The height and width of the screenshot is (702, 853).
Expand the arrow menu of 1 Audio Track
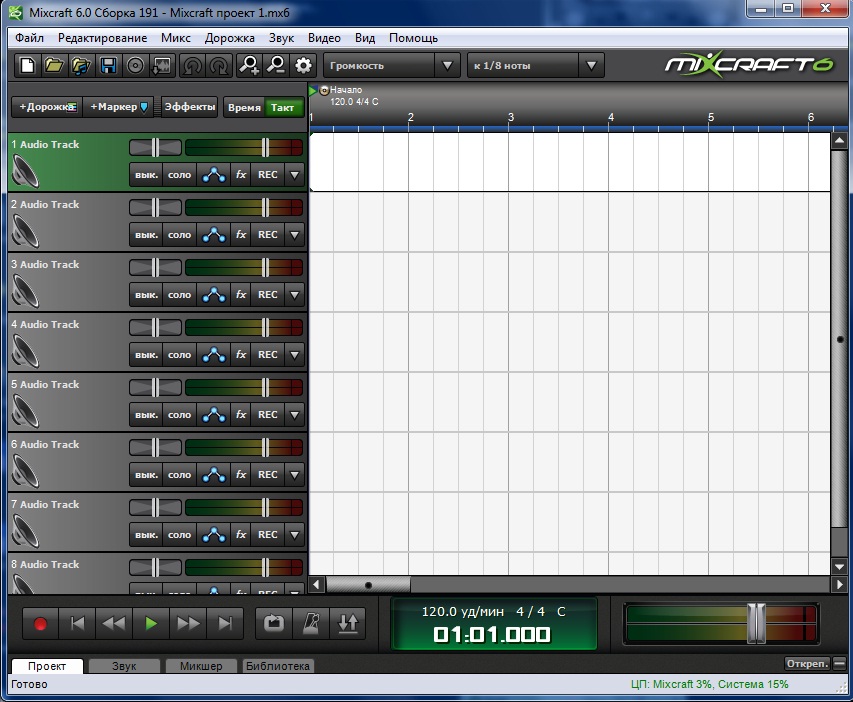click(295, 175)
